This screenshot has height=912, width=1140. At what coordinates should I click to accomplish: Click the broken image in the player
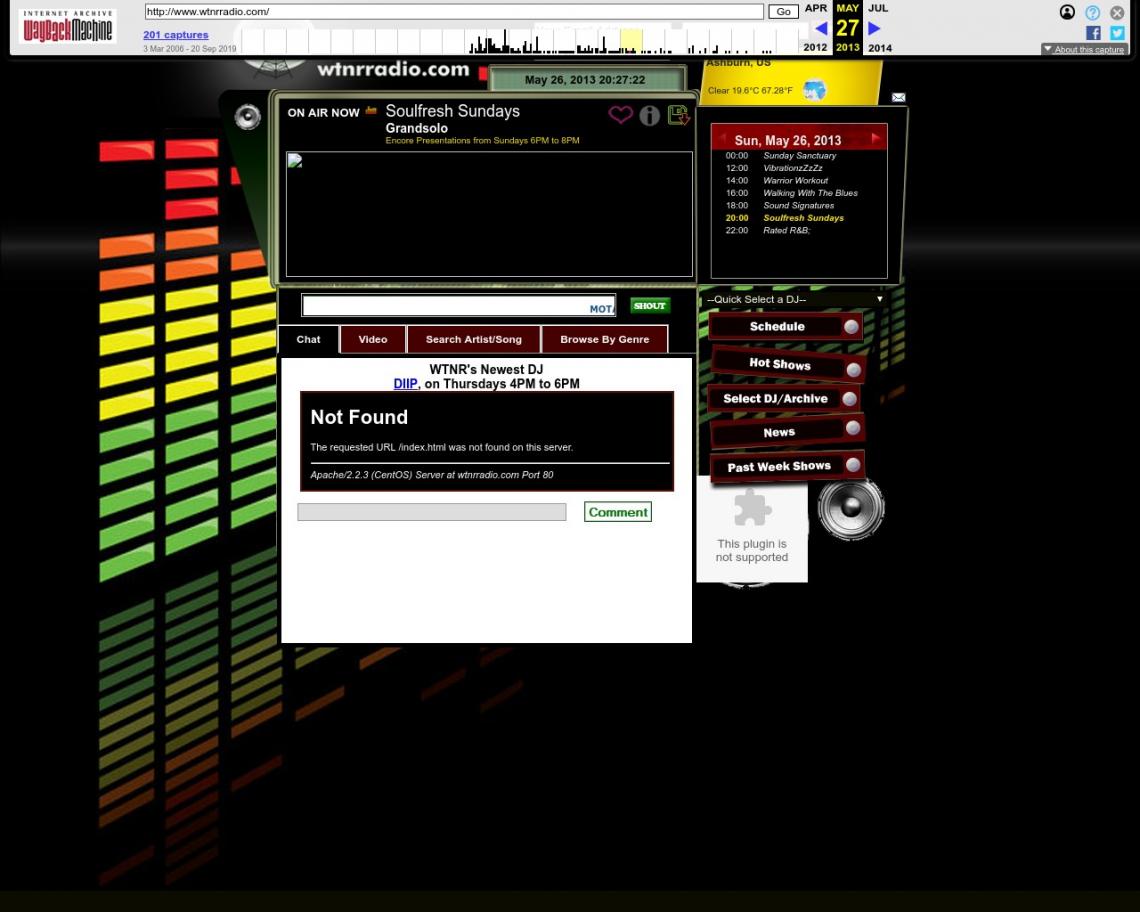[294, 161]
